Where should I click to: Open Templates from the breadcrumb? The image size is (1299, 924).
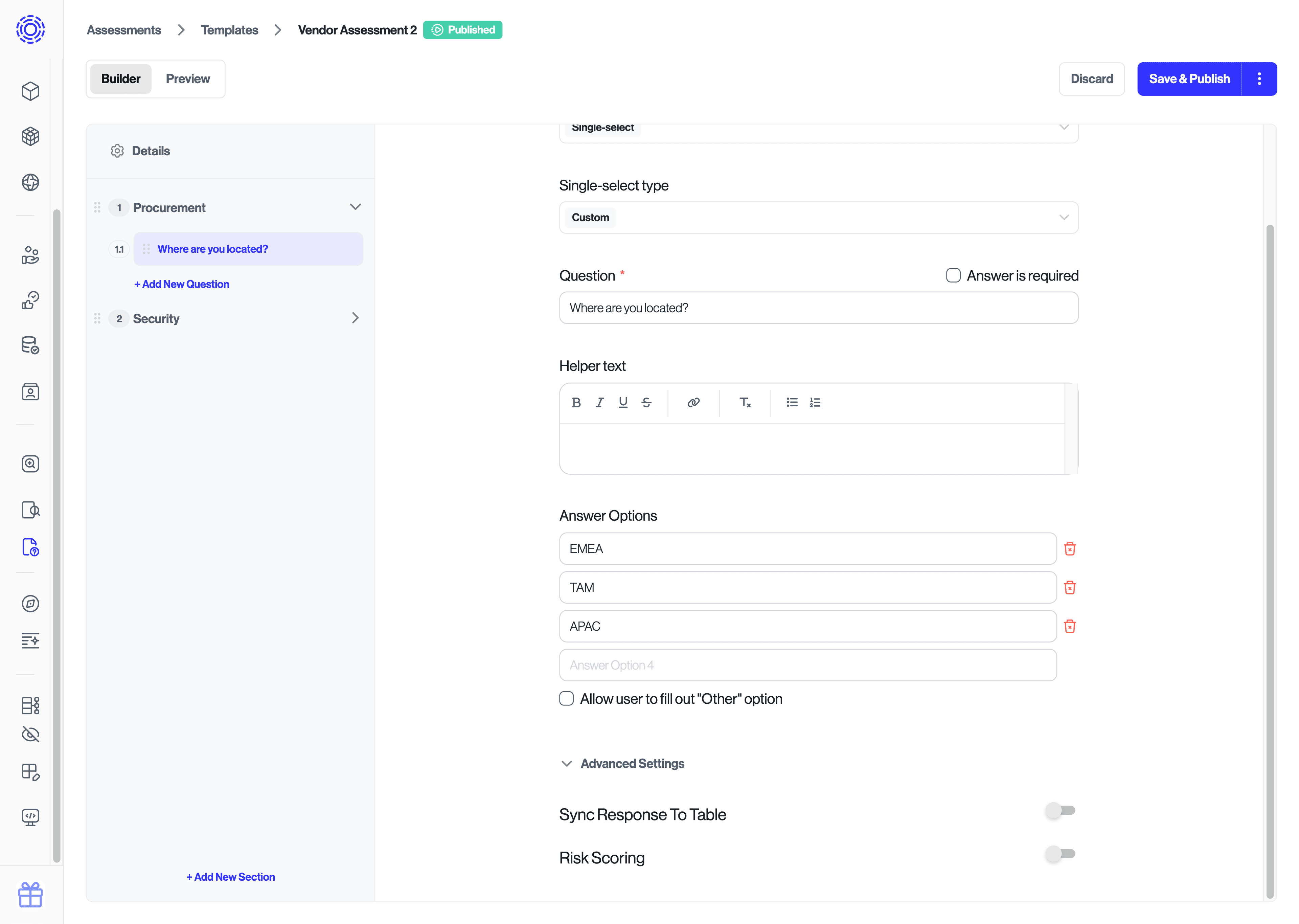click(229, 29)
